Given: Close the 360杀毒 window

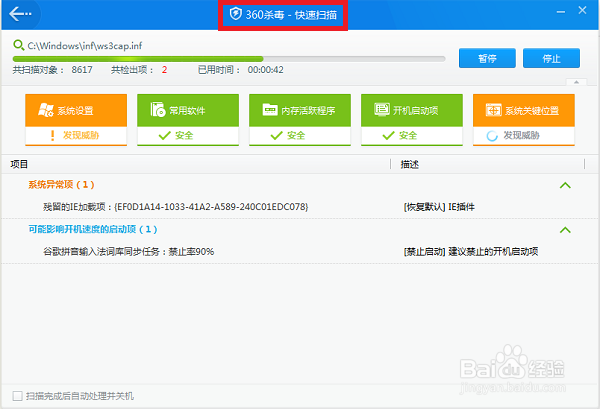Looking at the screenshot, I should (x=582, y=10).
